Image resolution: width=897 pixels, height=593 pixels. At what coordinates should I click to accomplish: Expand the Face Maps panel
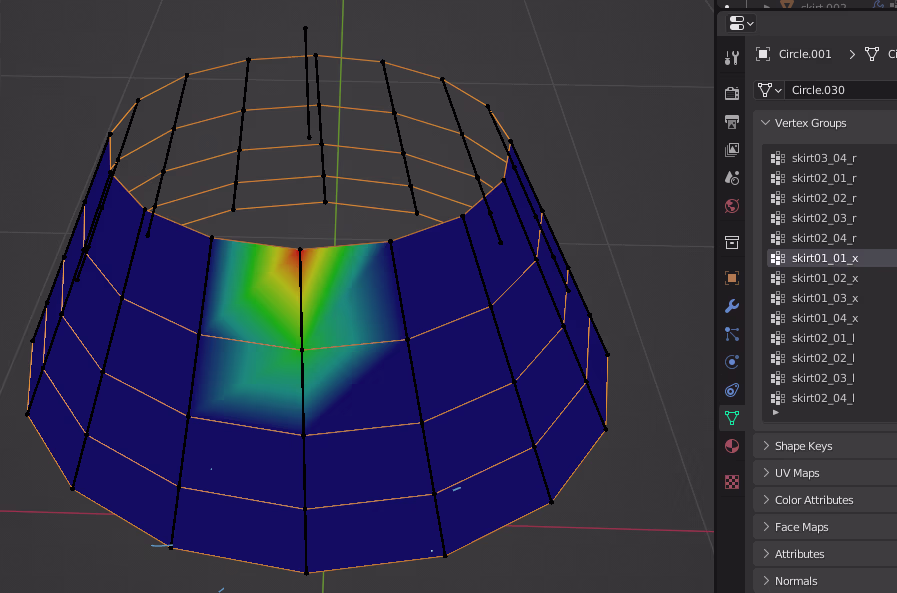point(825,527)
